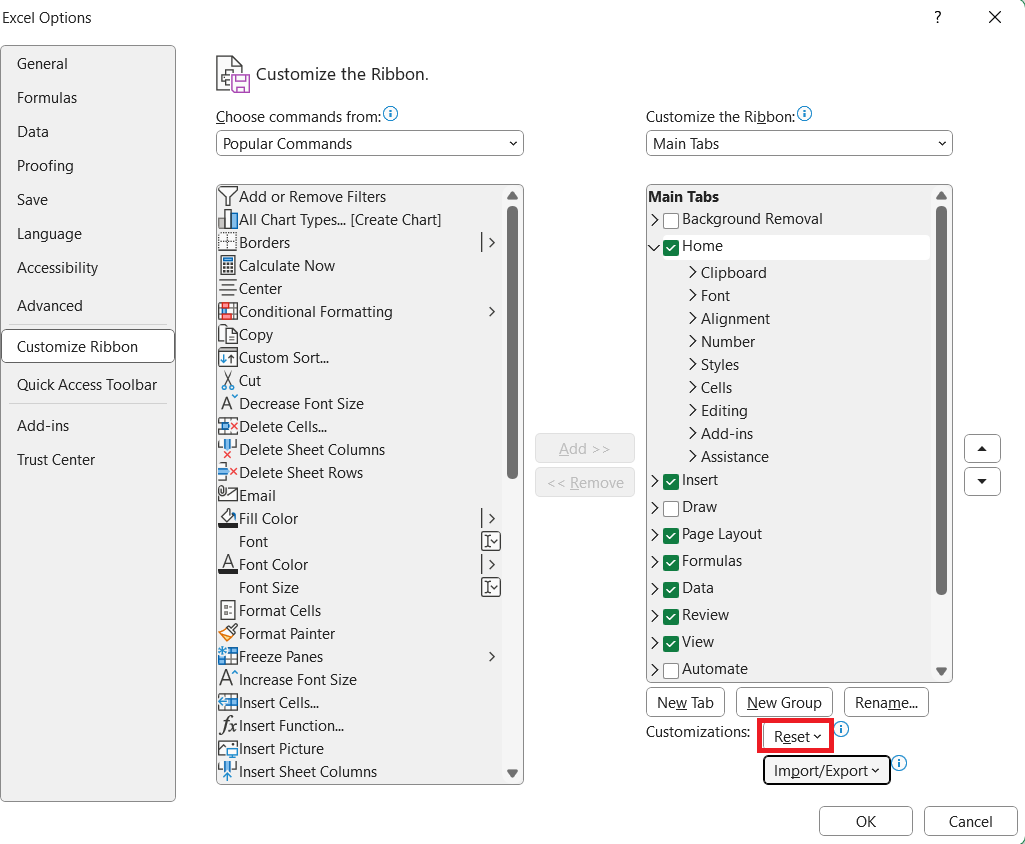Click the Excel Options help question mark
Screen dimensions: 1025x844
tap(937, 17)
